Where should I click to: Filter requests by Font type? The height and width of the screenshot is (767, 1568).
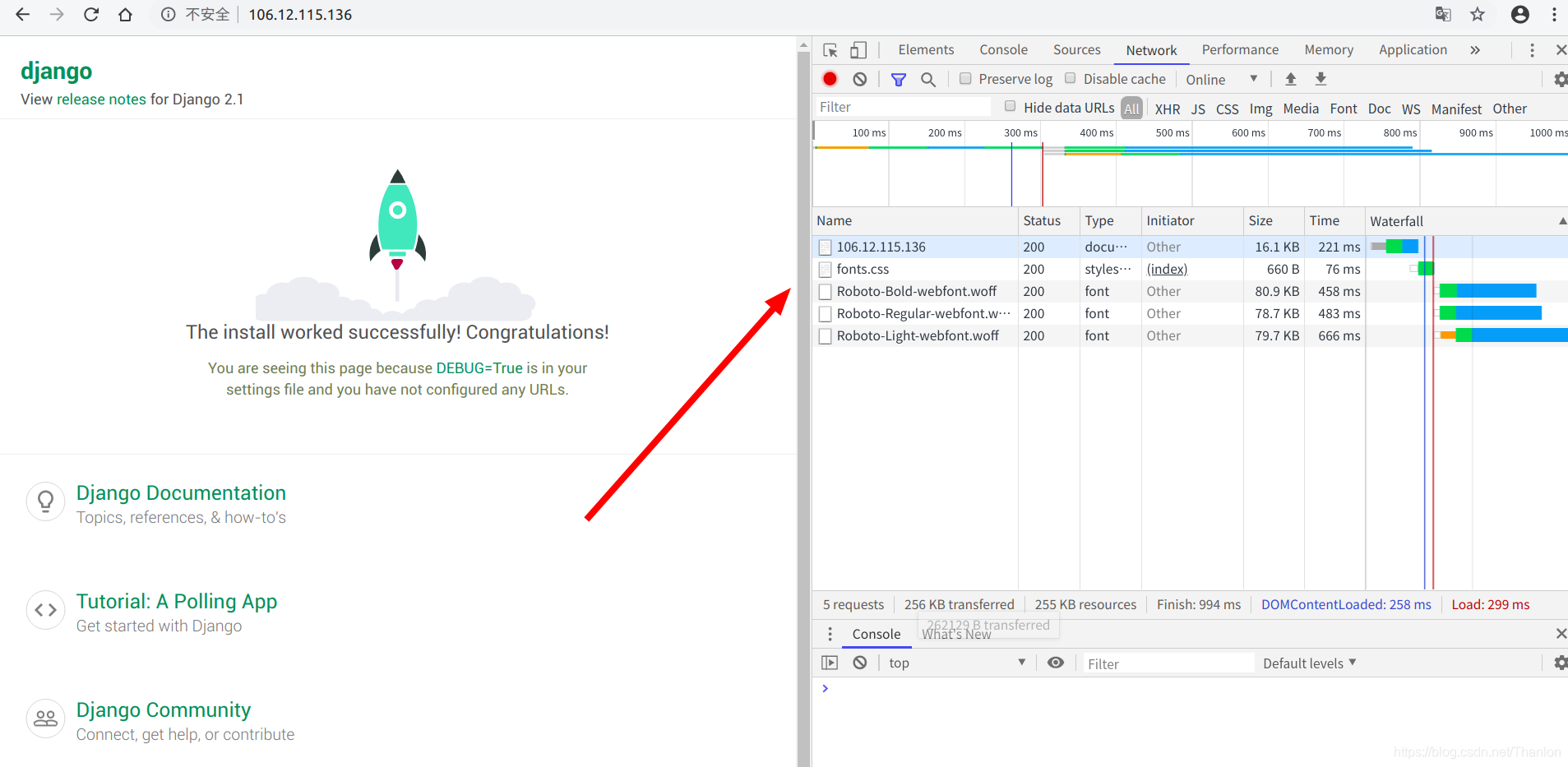tap(1344, 109)
